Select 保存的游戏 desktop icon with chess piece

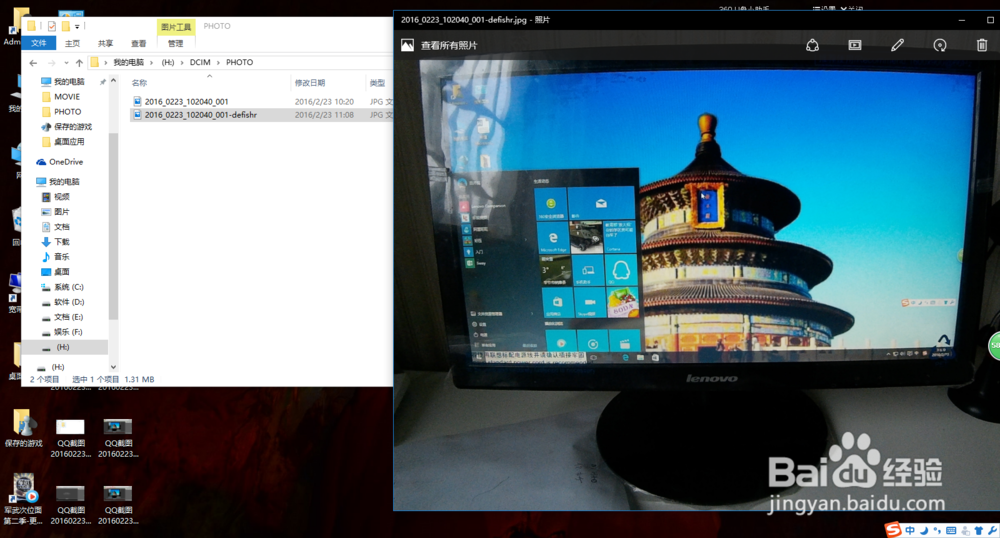tap(23, 428)
